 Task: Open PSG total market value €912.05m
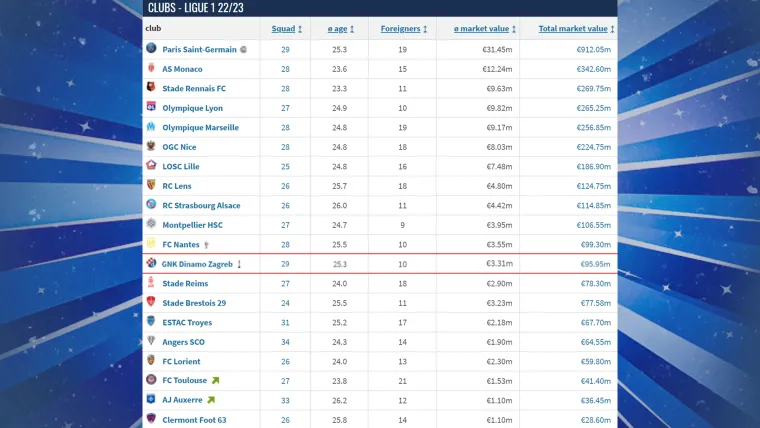click(593, 49)
